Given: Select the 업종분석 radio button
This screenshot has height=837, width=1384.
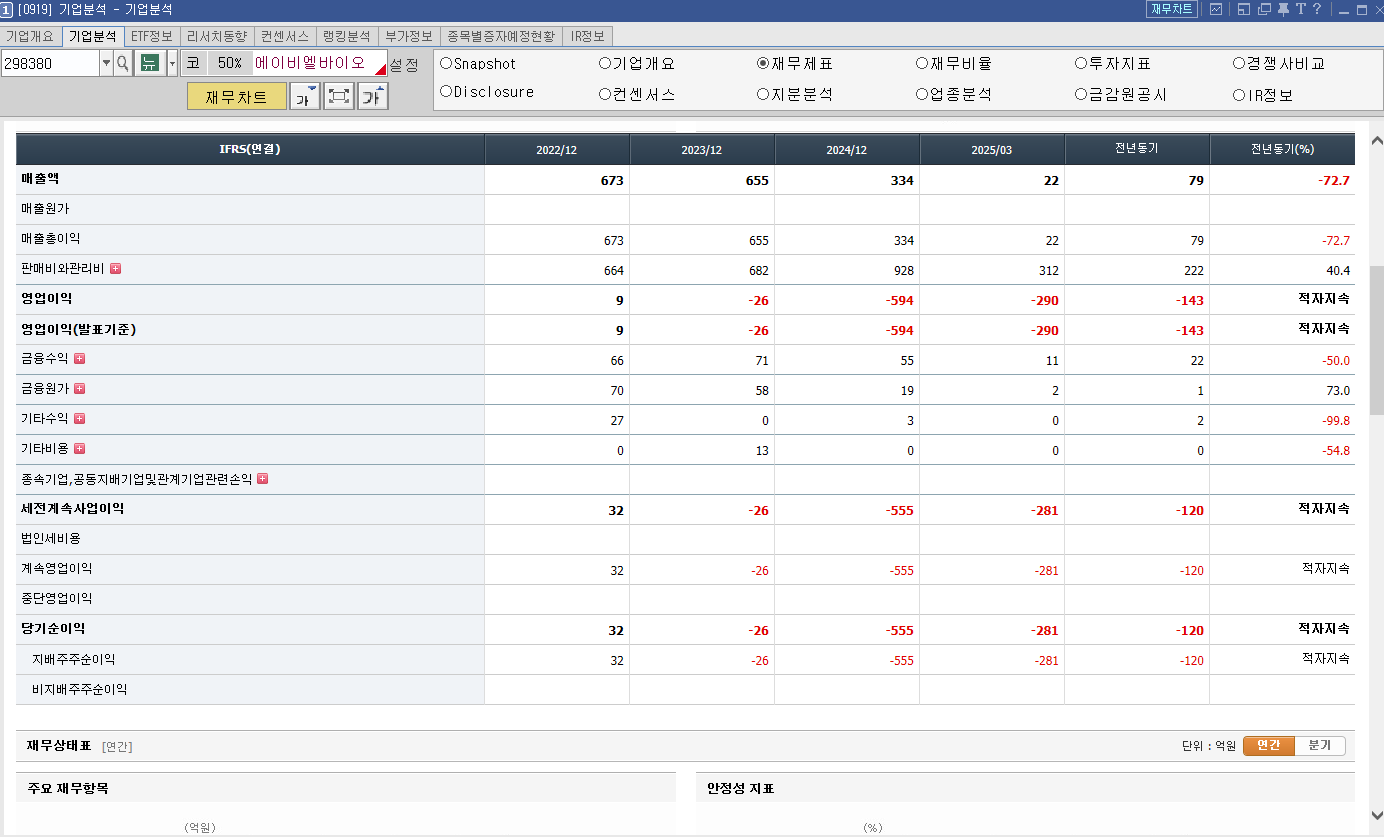Looking at the screenshot, I should coord(922,95).
